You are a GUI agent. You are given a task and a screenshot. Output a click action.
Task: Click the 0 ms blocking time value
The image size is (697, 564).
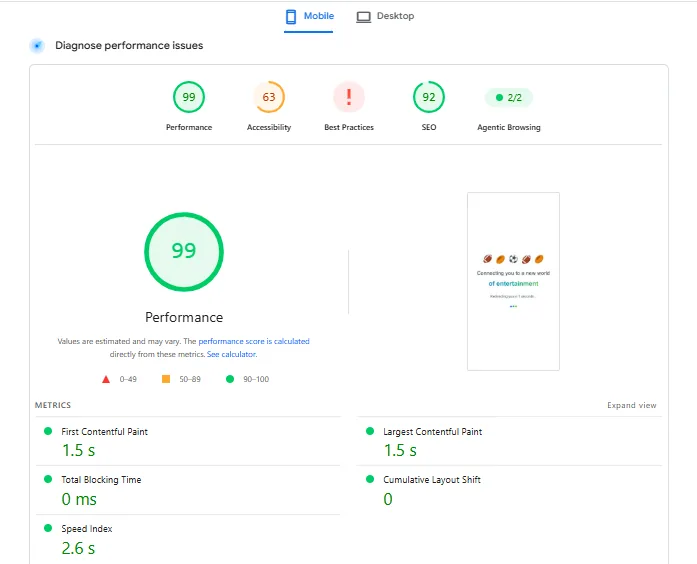(79, 499)
